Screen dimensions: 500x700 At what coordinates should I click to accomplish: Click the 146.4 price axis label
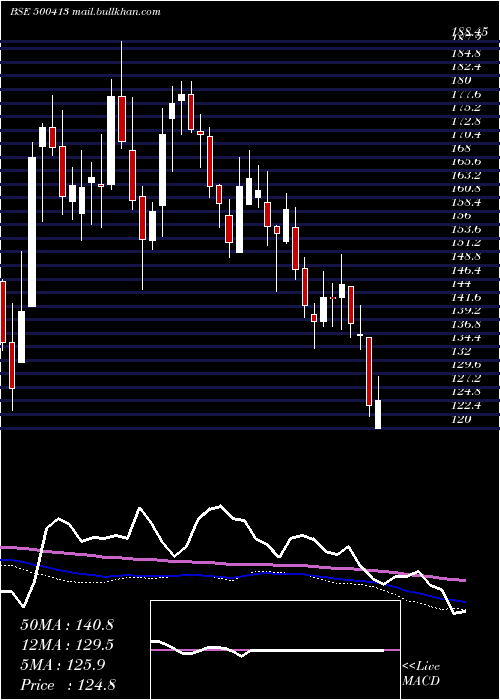(x=466, y=271)
